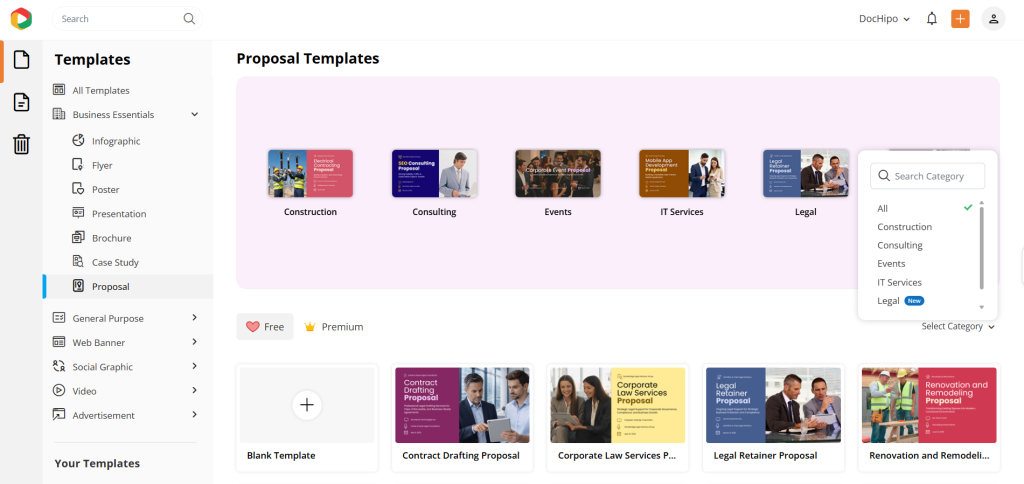Image resolution: width=1024 pixels, height=484 pixels.
Task: Click the Web Banner icon
Action: tap(59, 342)
